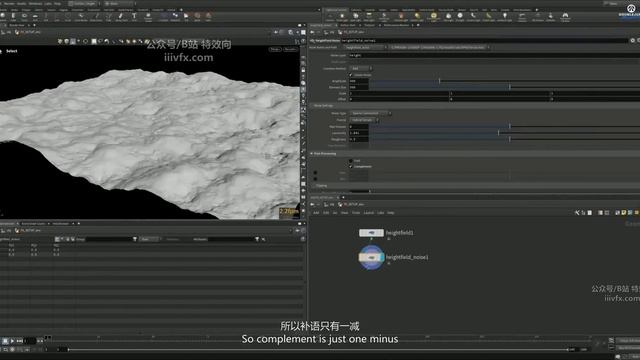Click the Element Size value field

[x=358, y=87]
